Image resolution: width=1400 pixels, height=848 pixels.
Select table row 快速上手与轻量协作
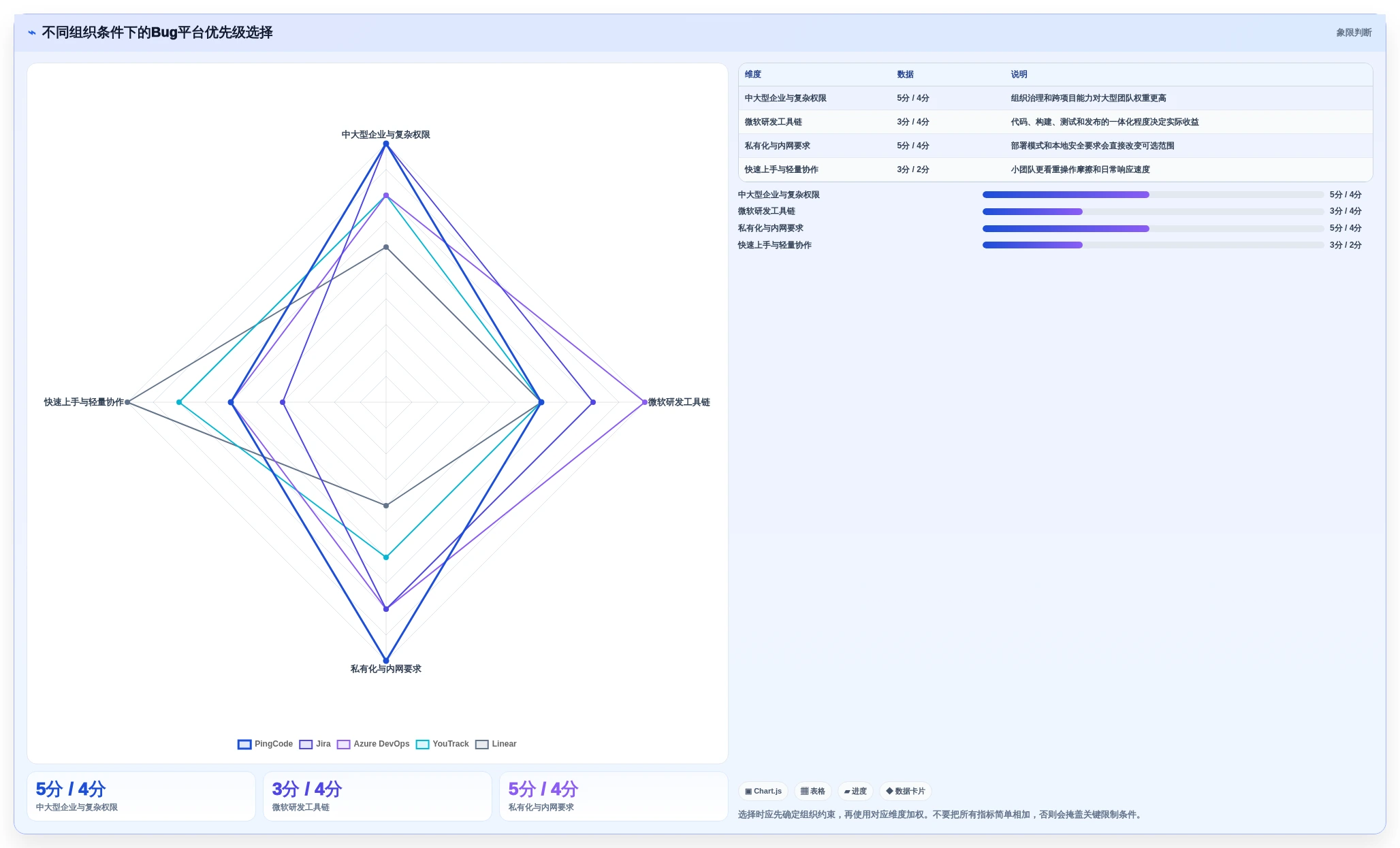coord(1055,169)
